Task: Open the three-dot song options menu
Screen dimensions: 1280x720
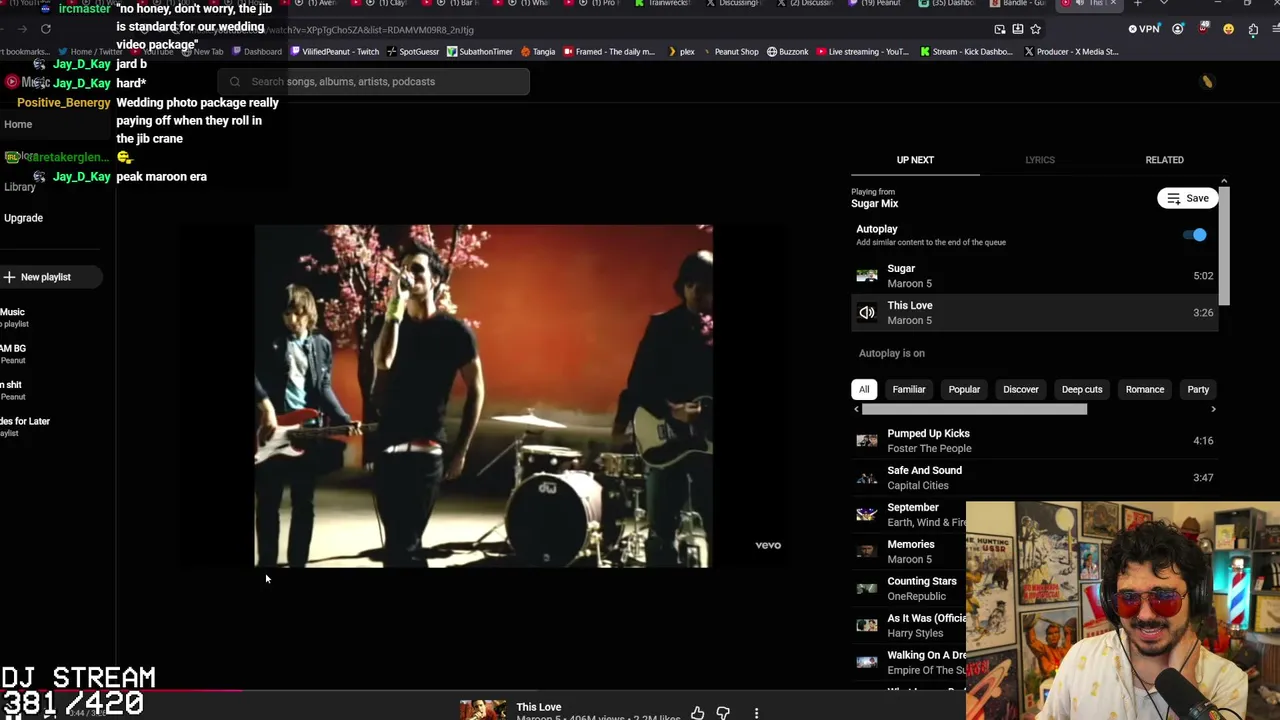Action: click(756, 713)
